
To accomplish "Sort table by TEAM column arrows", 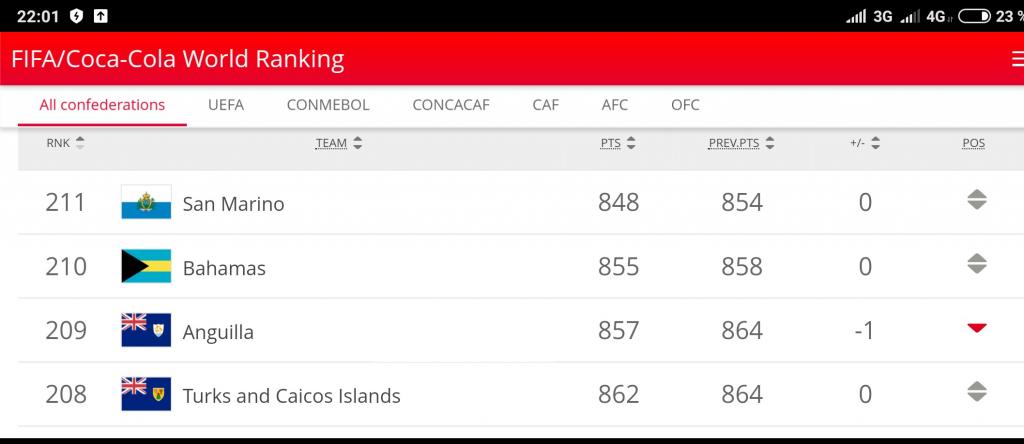I will (357, 143).
